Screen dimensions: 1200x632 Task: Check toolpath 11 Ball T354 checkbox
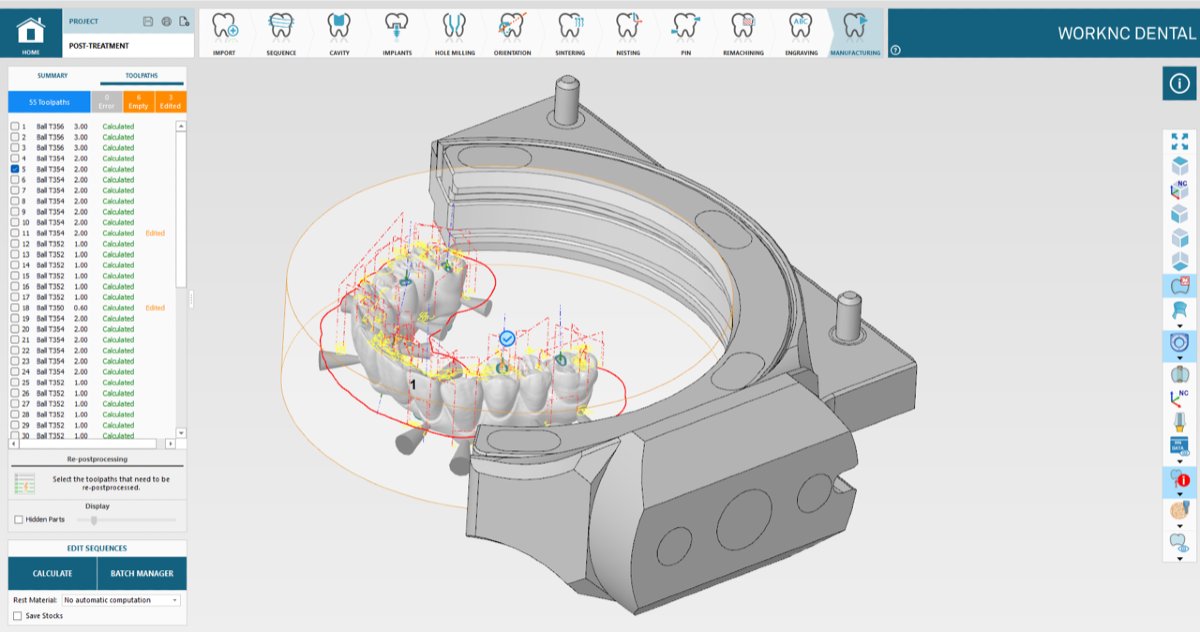pyautogui.click(x=14, y=233)
